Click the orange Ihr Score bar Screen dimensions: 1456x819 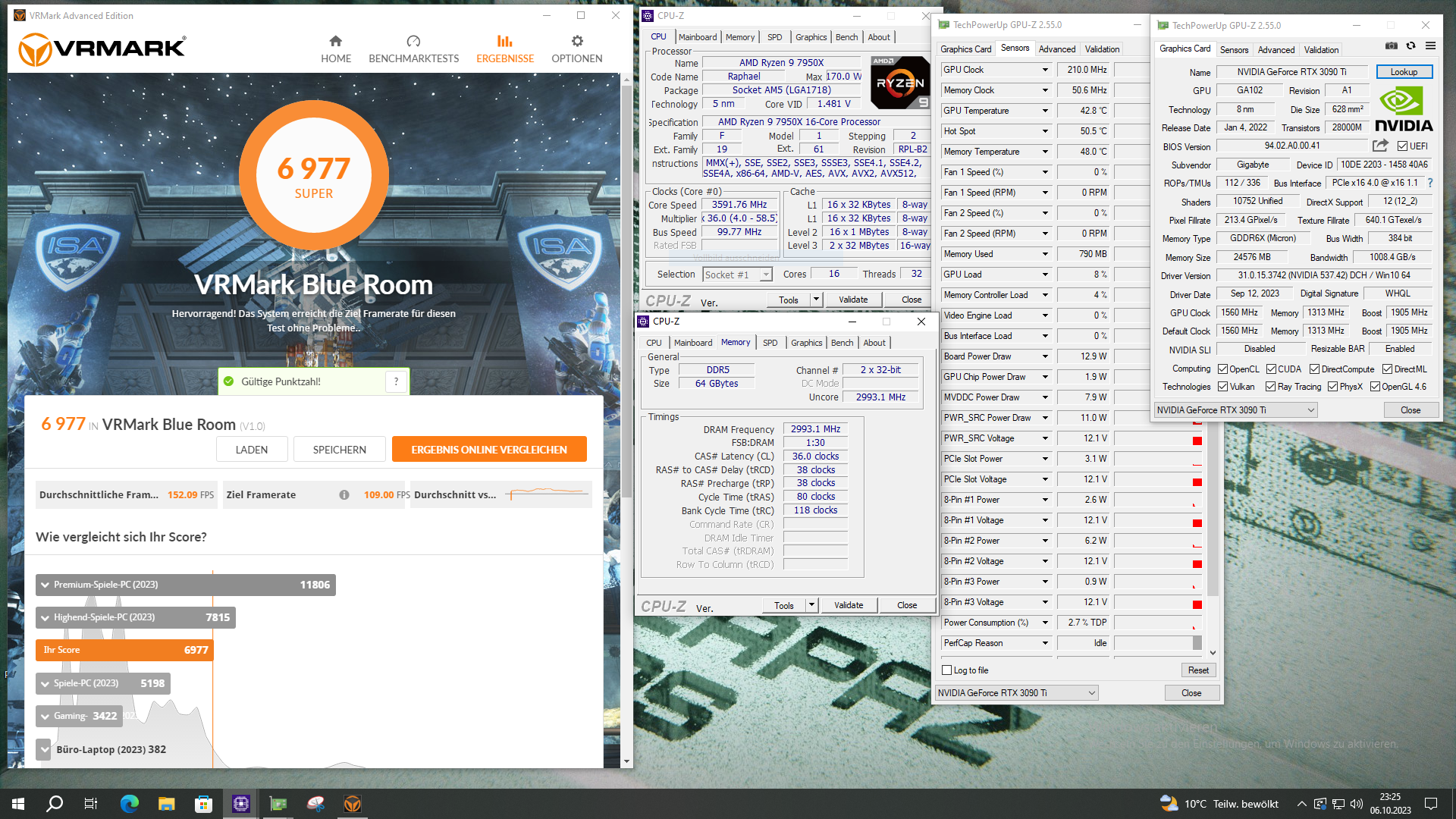click(124, 650)
